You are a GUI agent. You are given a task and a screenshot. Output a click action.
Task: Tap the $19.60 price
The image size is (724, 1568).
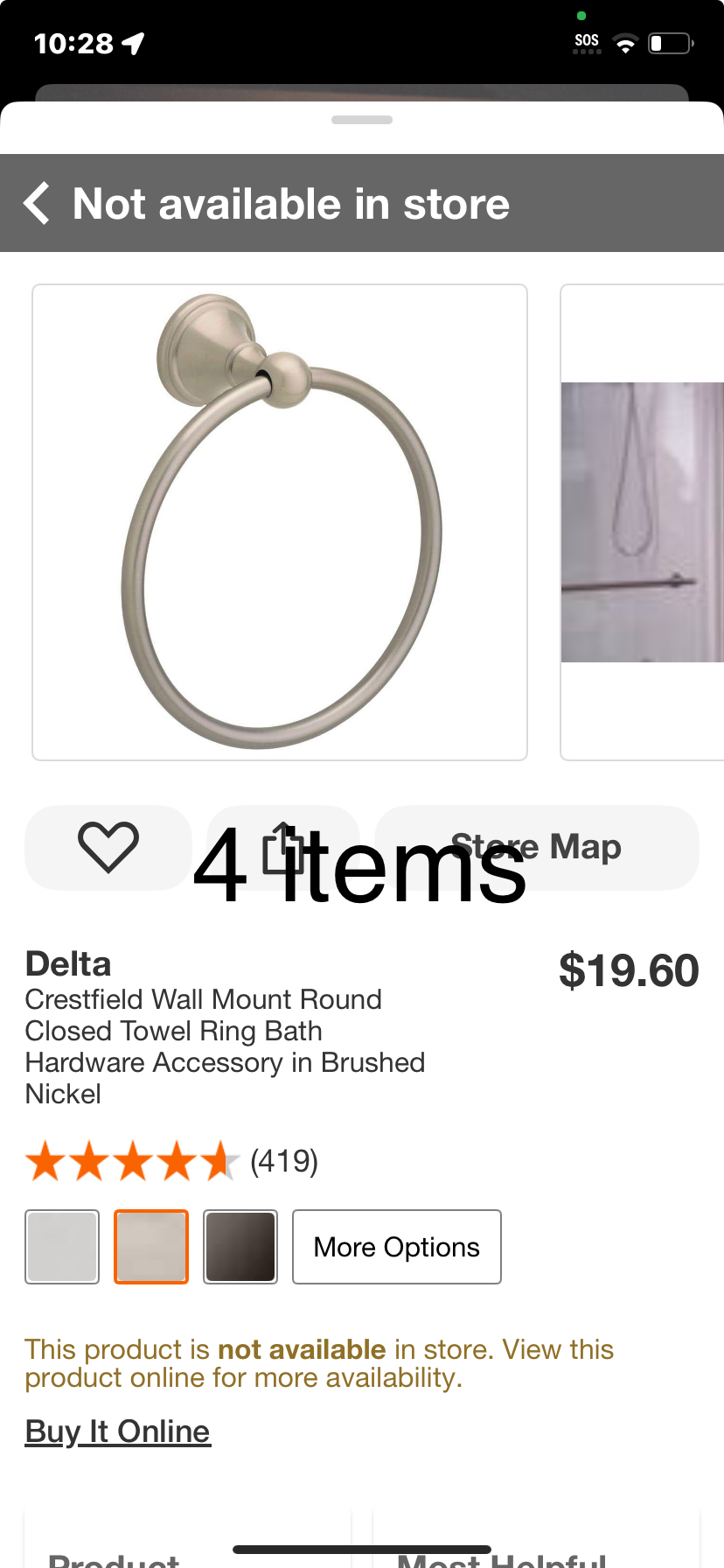click(629, 970)
